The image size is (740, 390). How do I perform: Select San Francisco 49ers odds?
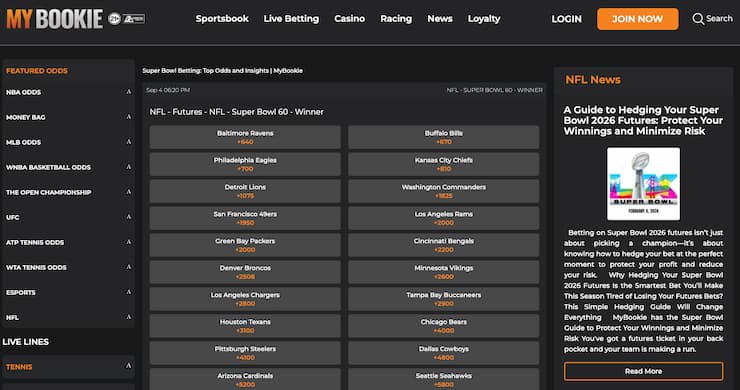tap(245, 218)
